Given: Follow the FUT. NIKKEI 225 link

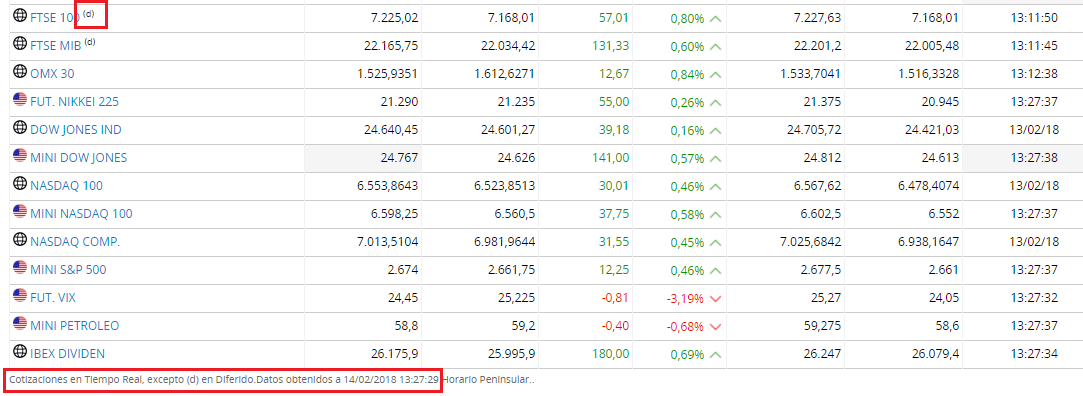Looking at the screenshot, I should [x=75, y=102].
